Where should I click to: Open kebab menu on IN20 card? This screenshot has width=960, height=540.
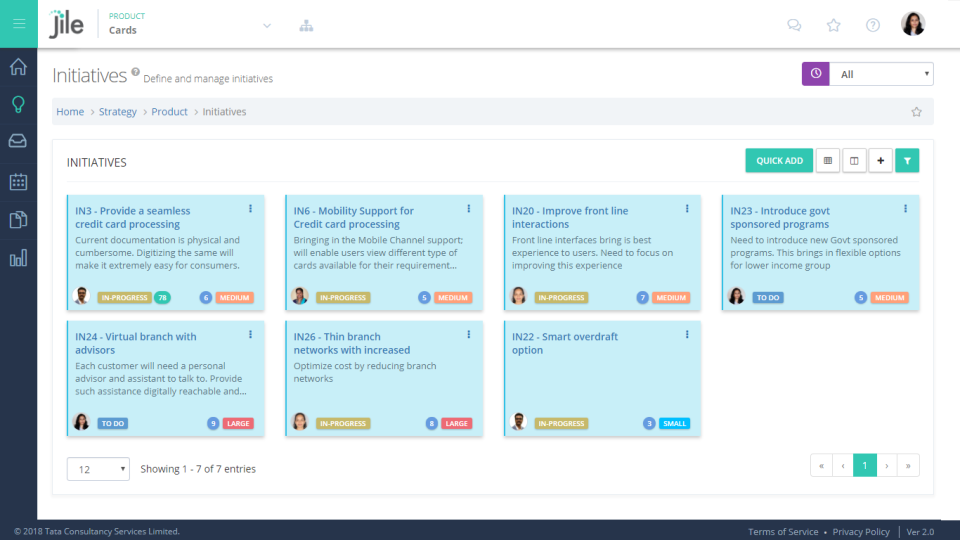coord(687,209)
